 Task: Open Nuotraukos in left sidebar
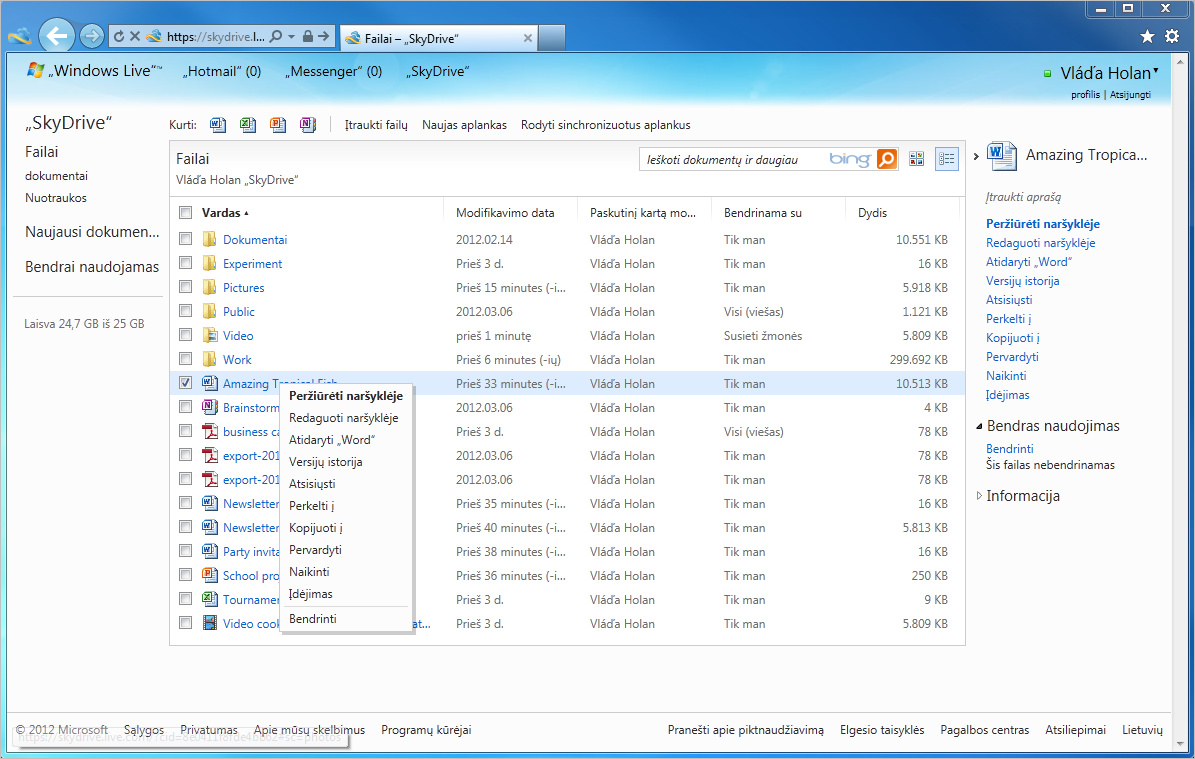point(56,197)
